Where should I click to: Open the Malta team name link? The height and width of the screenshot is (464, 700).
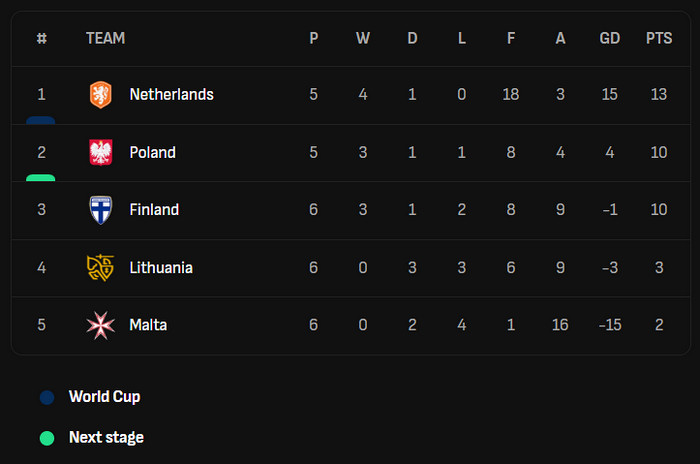[x=148, y=325]
